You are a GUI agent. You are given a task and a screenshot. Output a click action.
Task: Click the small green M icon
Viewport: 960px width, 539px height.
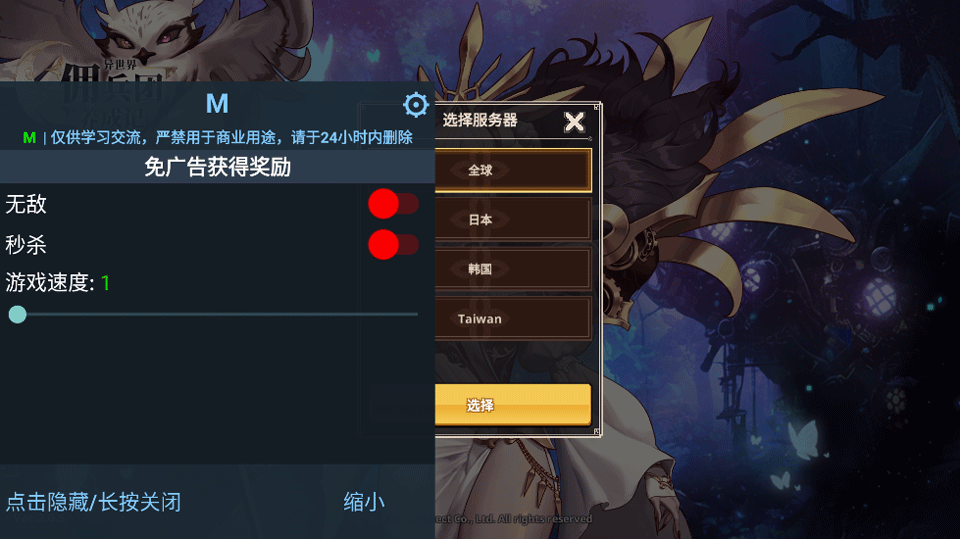pyautogui.click(x=29, y=138)
